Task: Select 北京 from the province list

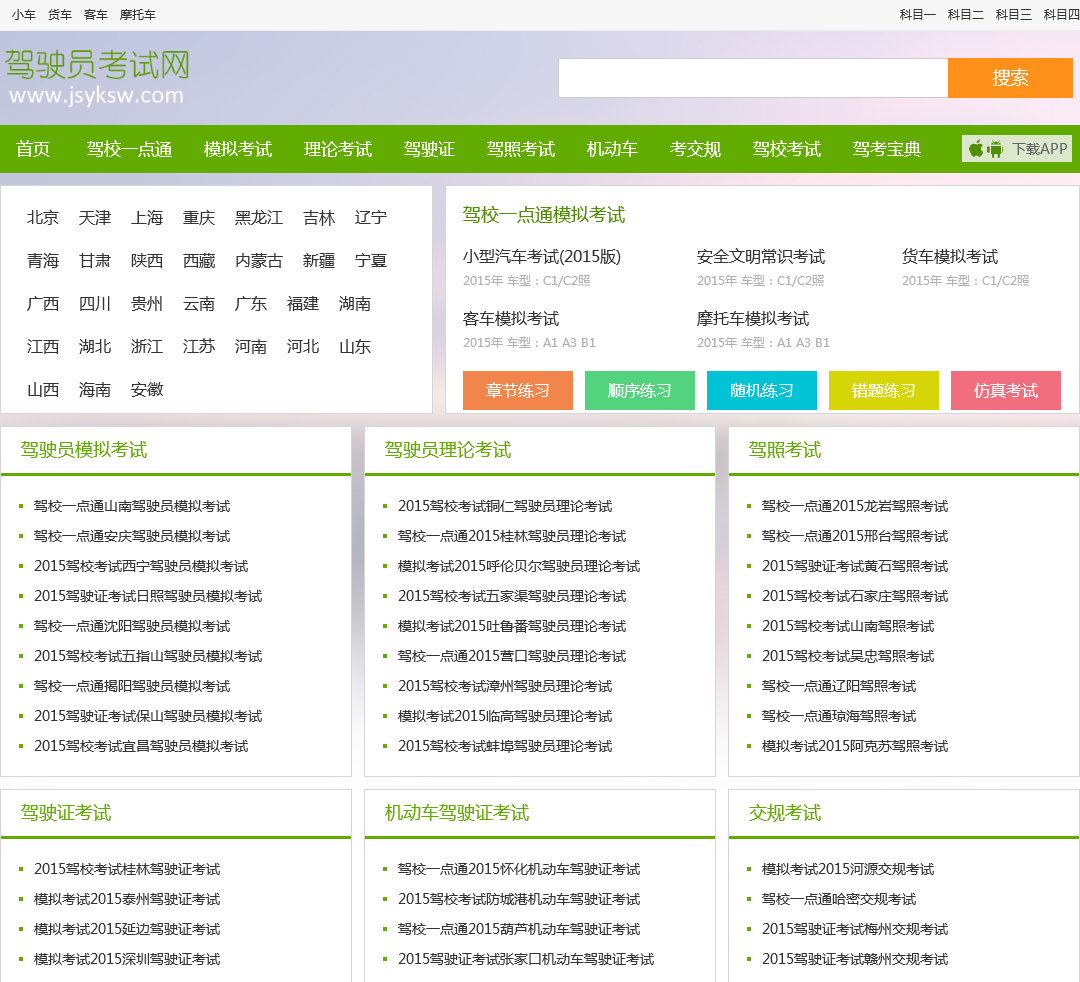Action: [x=43, y=218]
